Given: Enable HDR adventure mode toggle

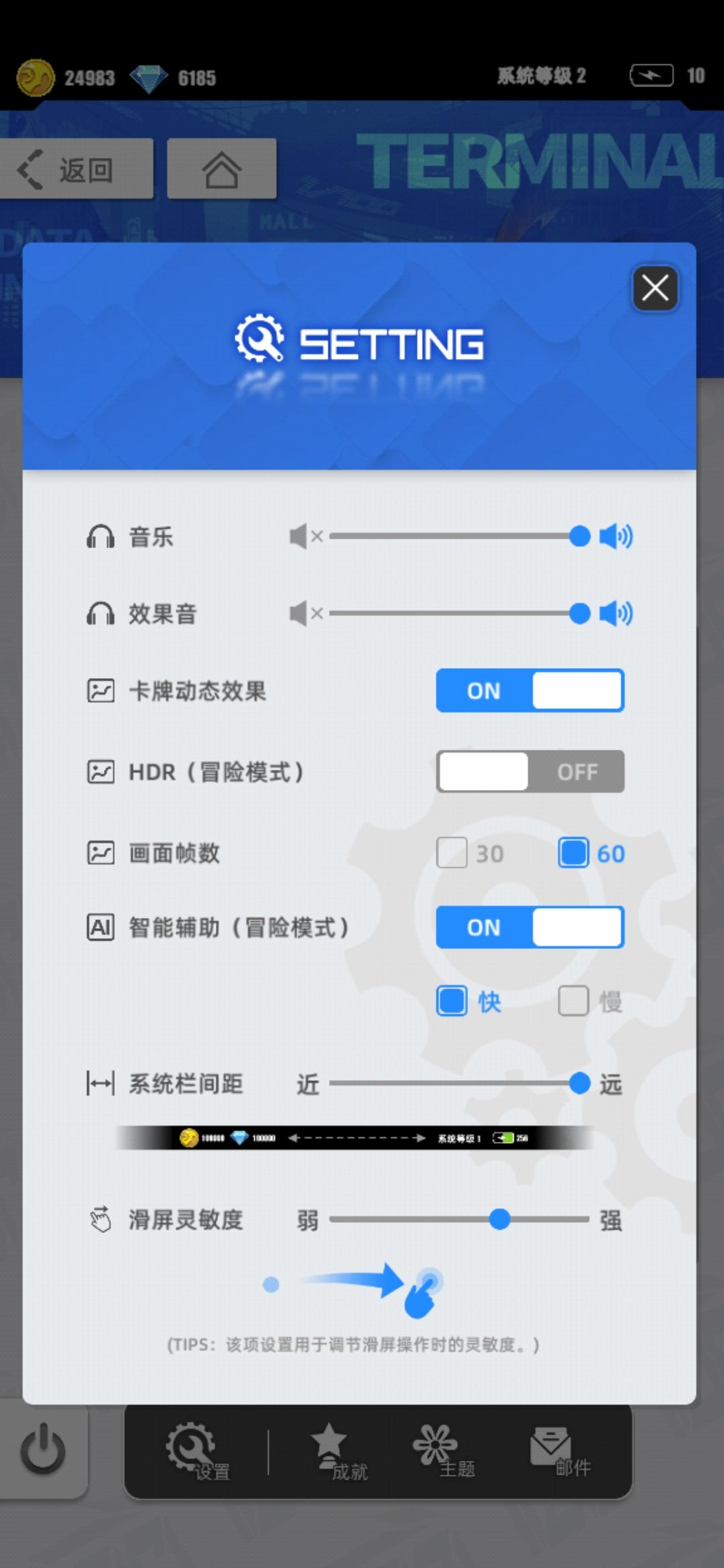Looking at the screenshot, I should (530, 771).
